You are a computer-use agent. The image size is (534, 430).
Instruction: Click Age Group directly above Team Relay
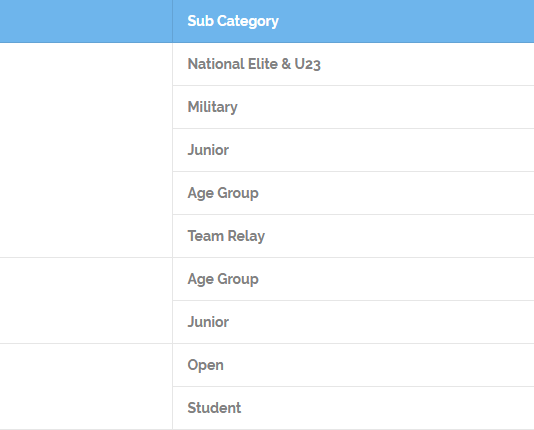353,193
